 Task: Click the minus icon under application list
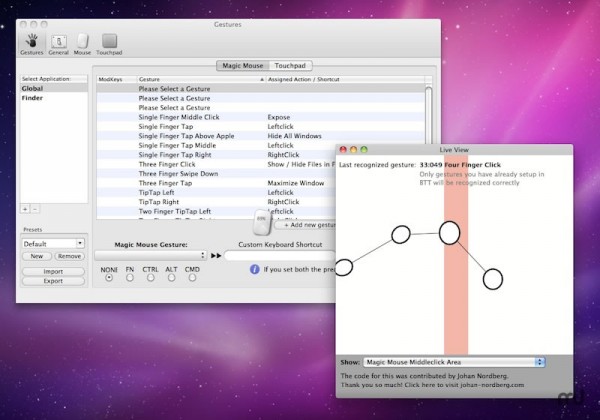coord(35,208)
